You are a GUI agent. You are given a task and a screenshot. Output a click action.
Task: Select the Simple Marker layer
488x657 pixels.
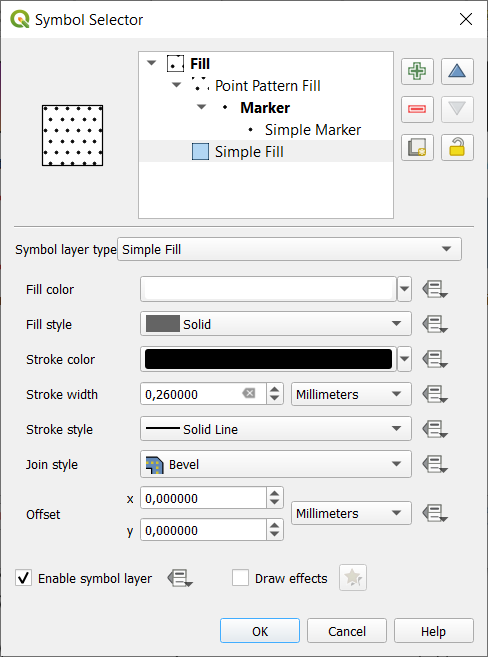pos(313,130)
